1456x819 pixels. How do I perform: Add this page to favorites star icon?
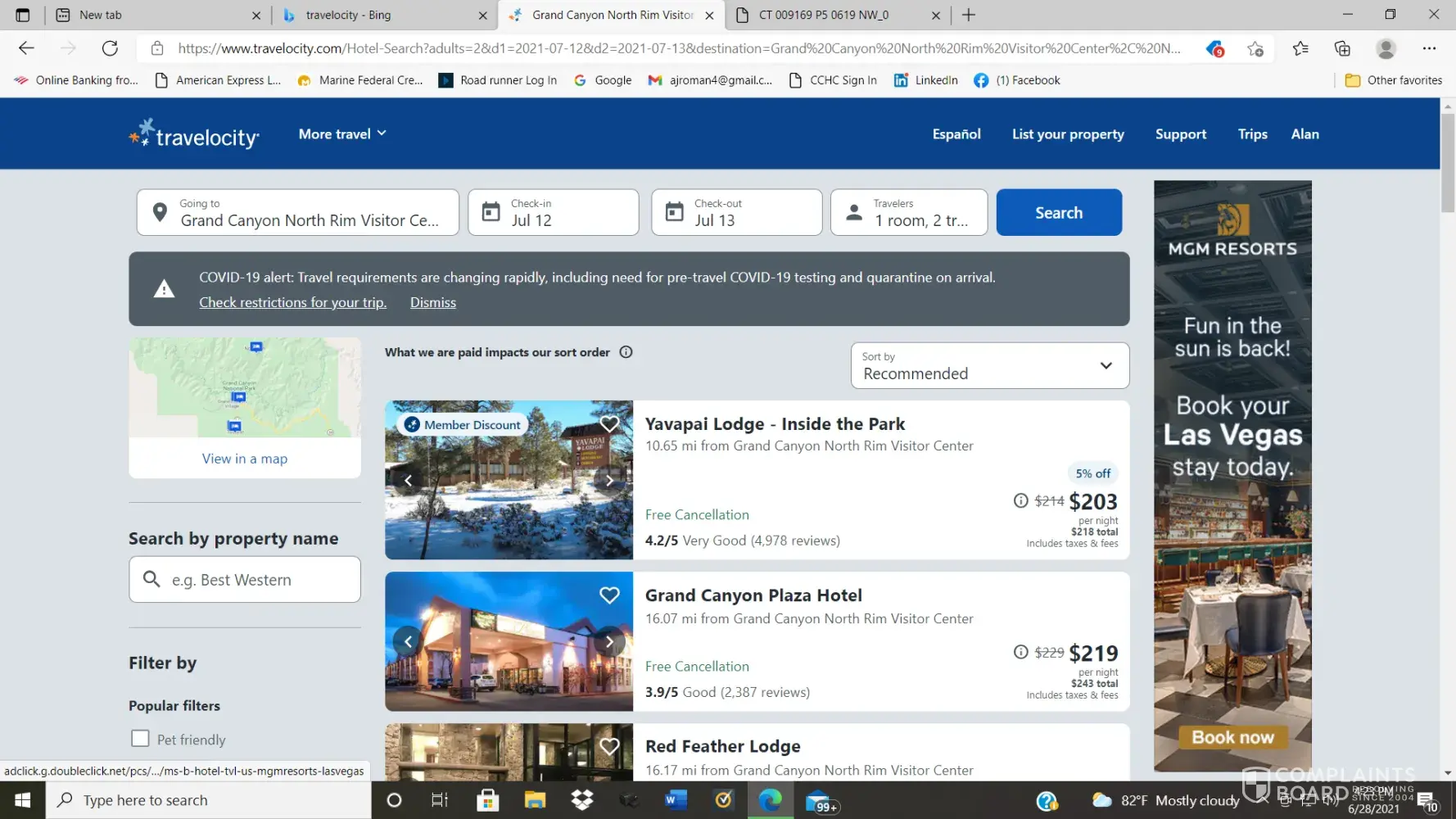pyautogui.click(x=1255, y=48)
